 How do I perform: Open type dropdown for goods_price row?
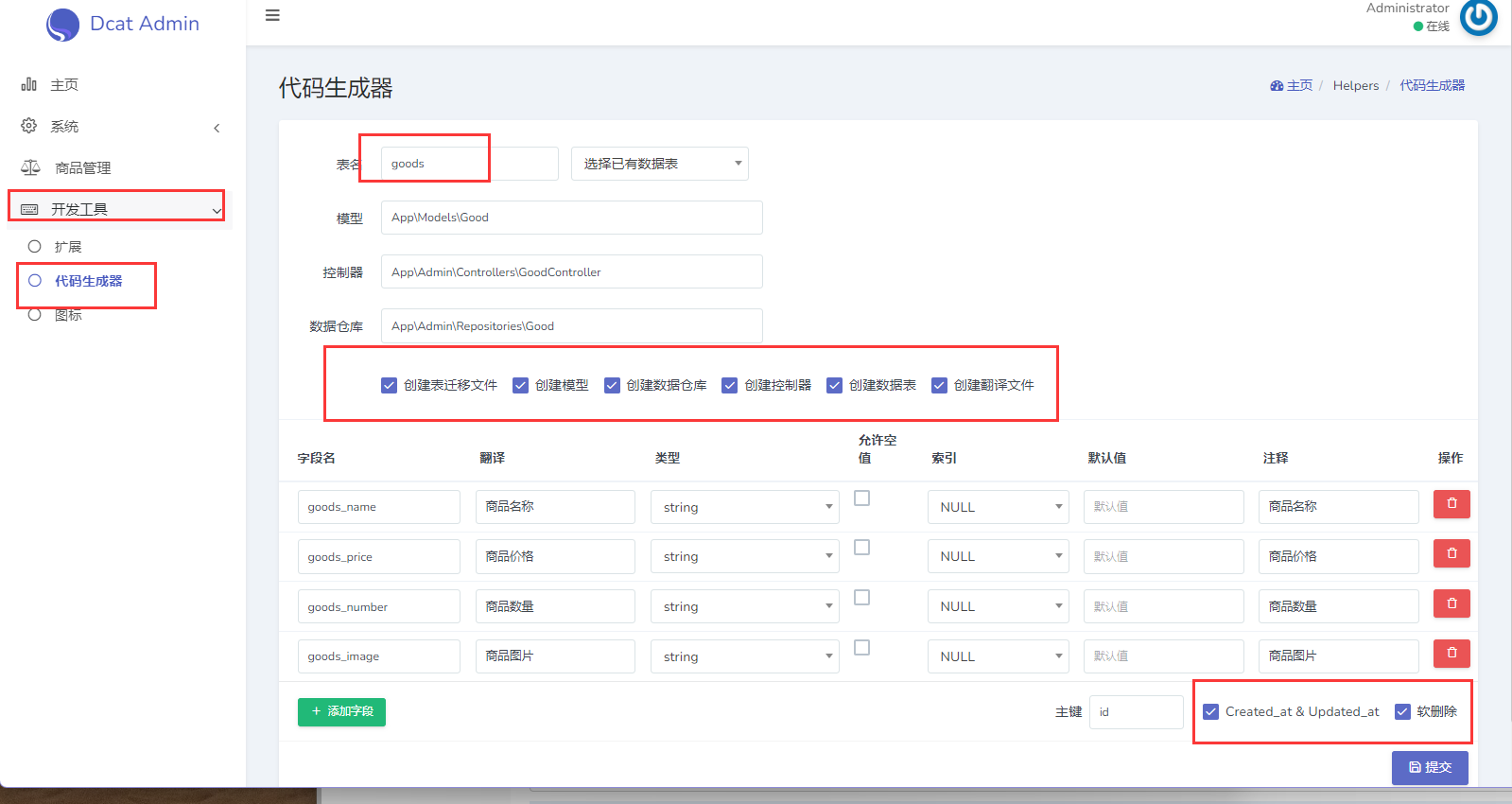pyautogui.click(x=745, y=556)
